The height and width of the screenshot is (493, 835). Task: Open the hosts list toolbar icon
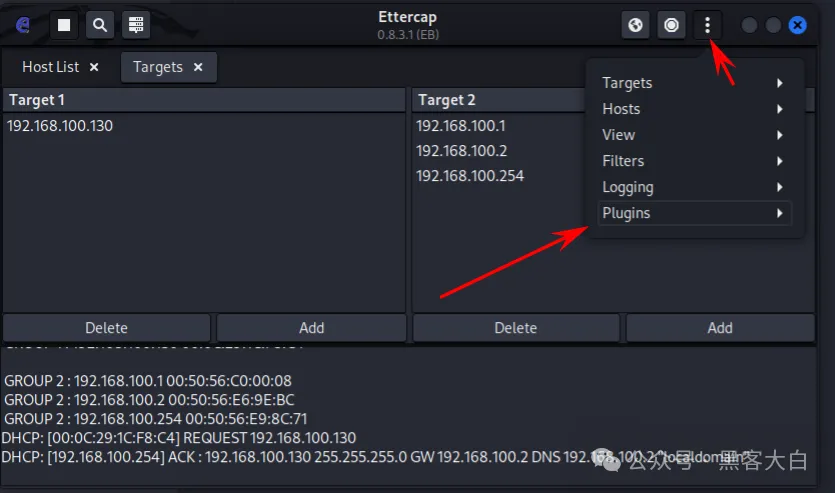[x=136, y=25]
